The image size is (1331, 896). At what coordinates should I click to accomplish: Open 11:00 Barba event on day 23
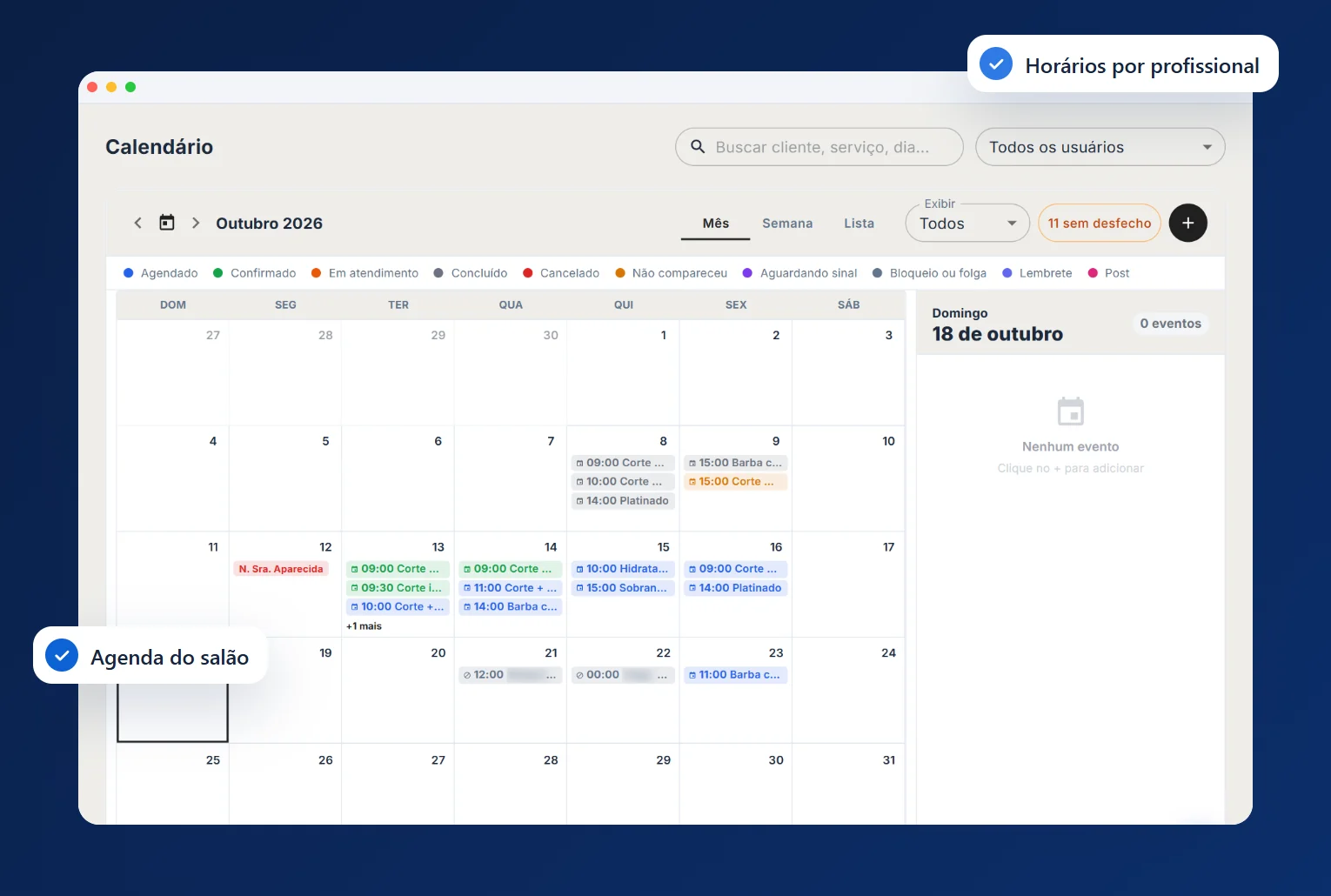[x=736, y=675]
